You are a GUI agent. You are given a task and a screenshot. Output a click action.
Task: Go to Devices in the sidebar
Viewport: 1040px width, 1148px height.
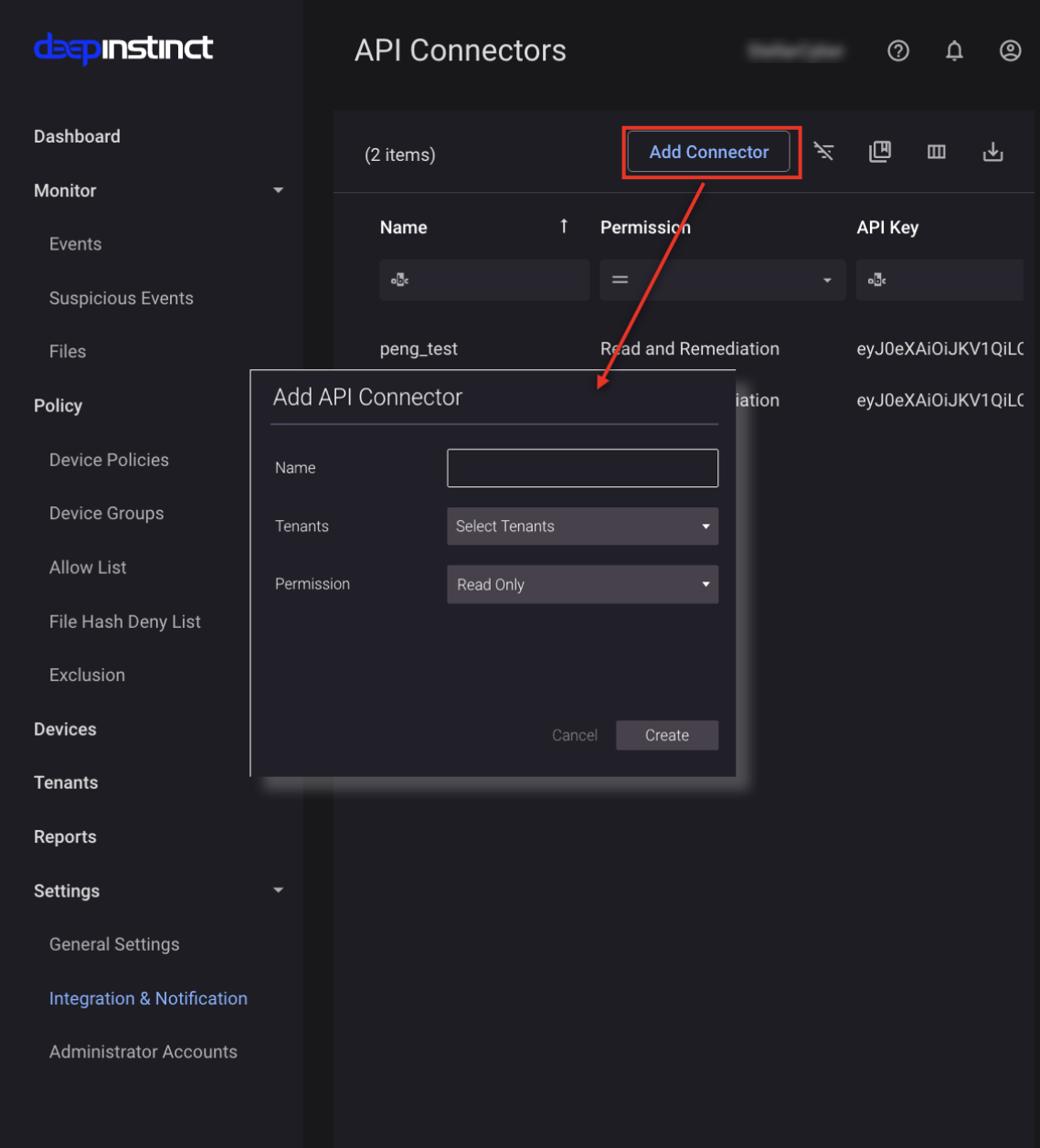65,729
